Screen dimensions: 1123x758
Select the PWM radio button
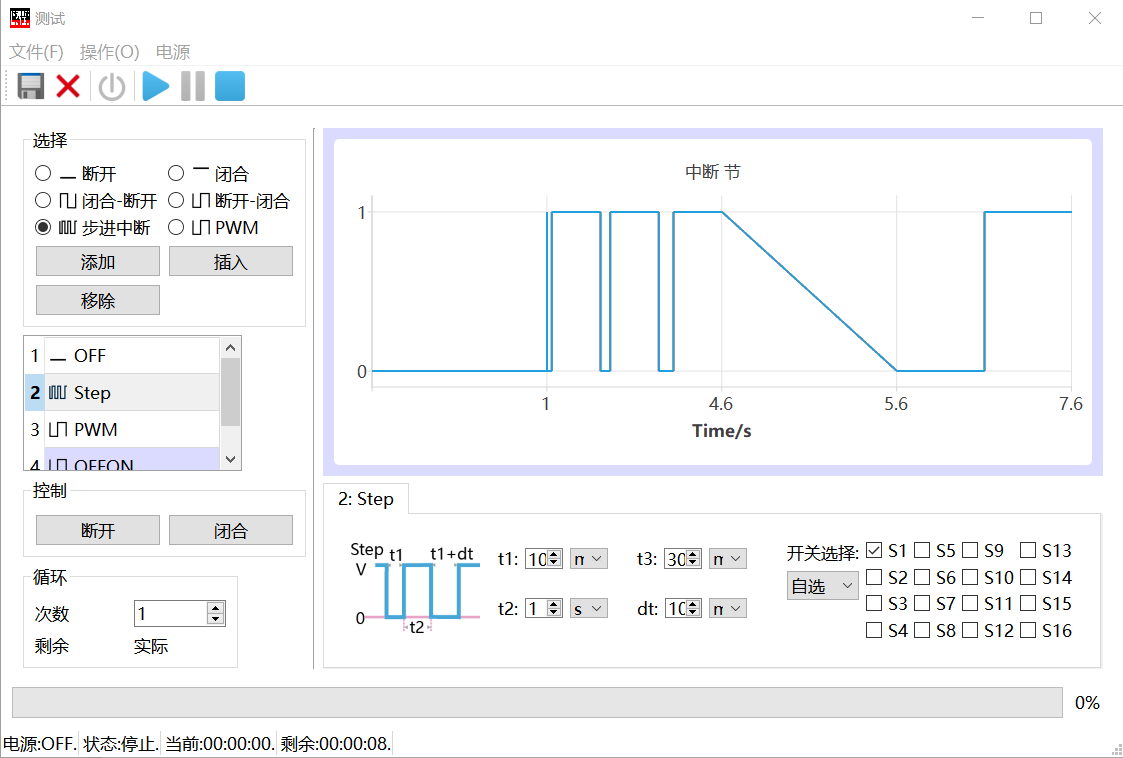coord(177,228)
